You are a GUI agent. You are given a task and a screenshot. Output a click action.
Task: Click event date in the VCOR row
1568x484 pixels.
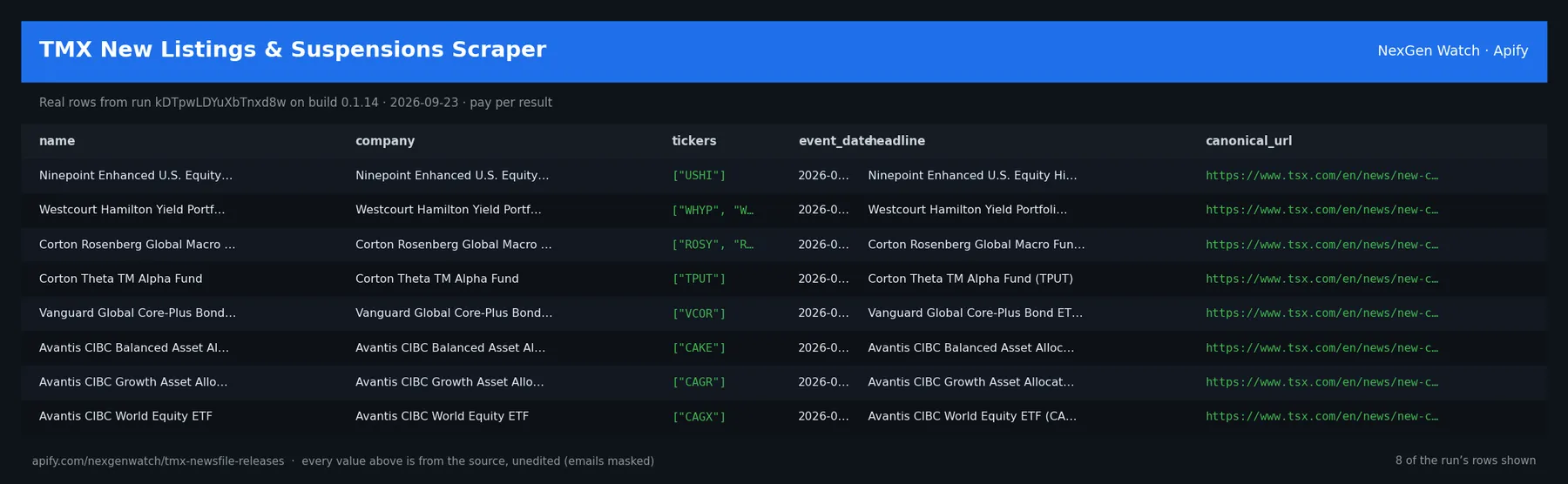point(823,313)
